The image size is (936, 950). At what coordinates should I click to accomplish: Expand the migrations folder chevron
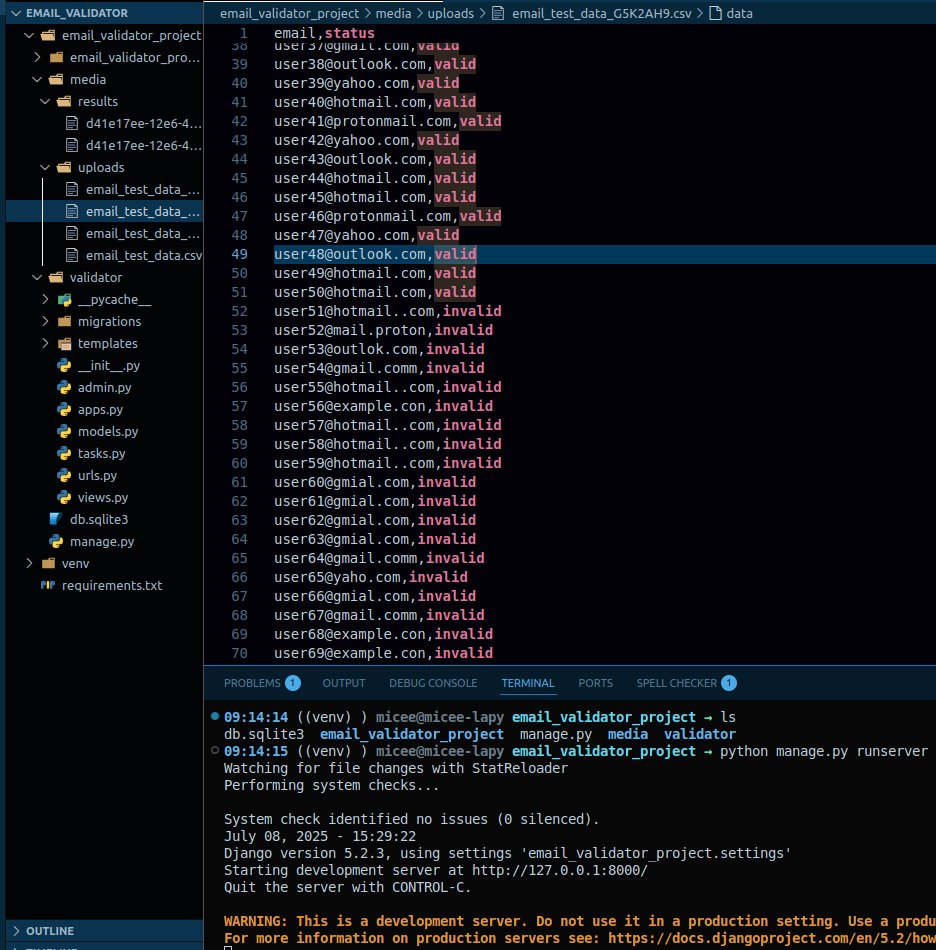click(45, 321)
